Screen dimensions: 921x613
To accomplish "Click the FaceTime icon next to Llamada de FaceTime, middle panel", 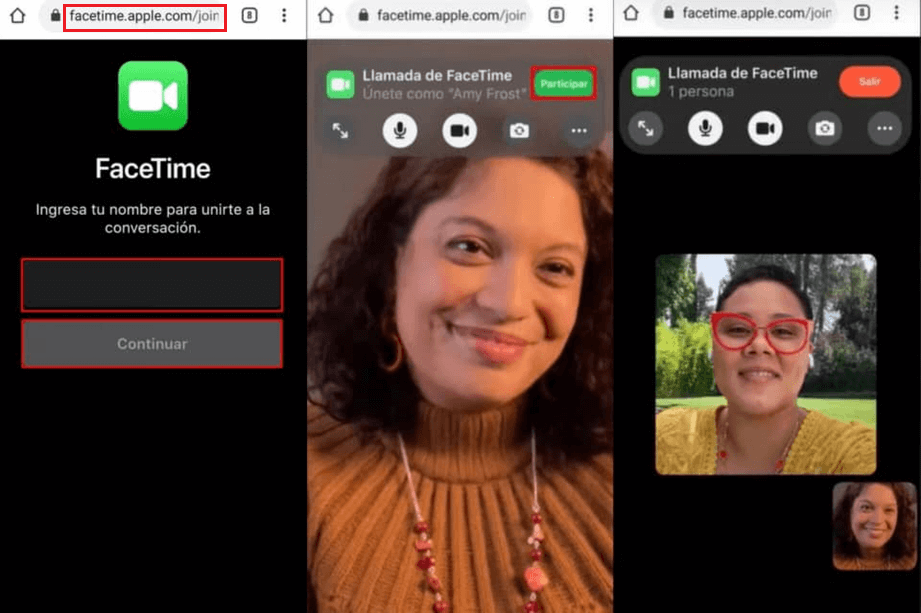I will pyautogui.click(x=341, y=85).
